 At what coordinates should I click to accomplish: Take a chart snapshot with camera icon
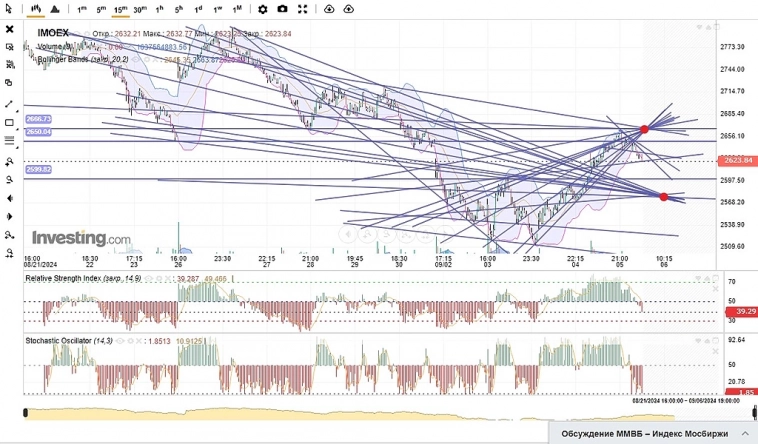283,9
